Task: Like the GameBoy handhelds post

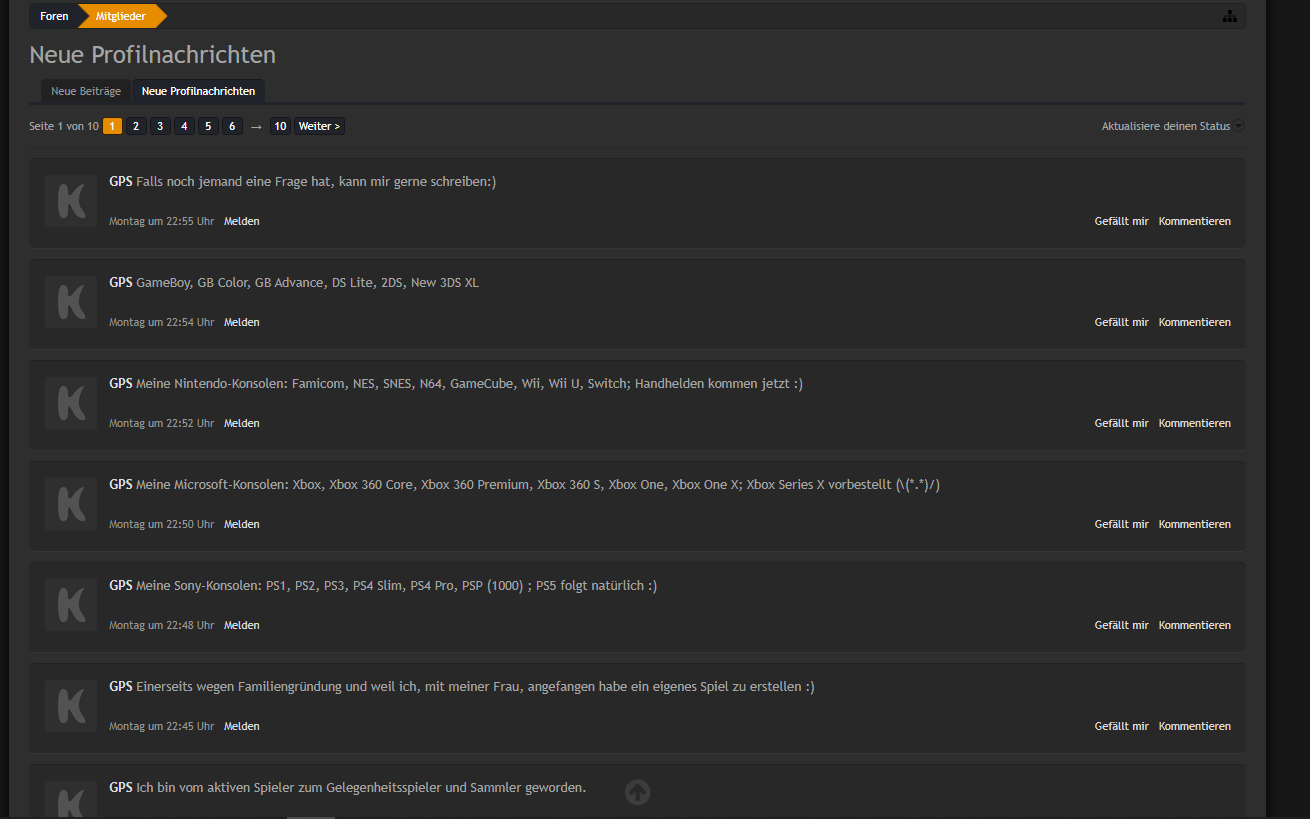Action: point(1121,322)
